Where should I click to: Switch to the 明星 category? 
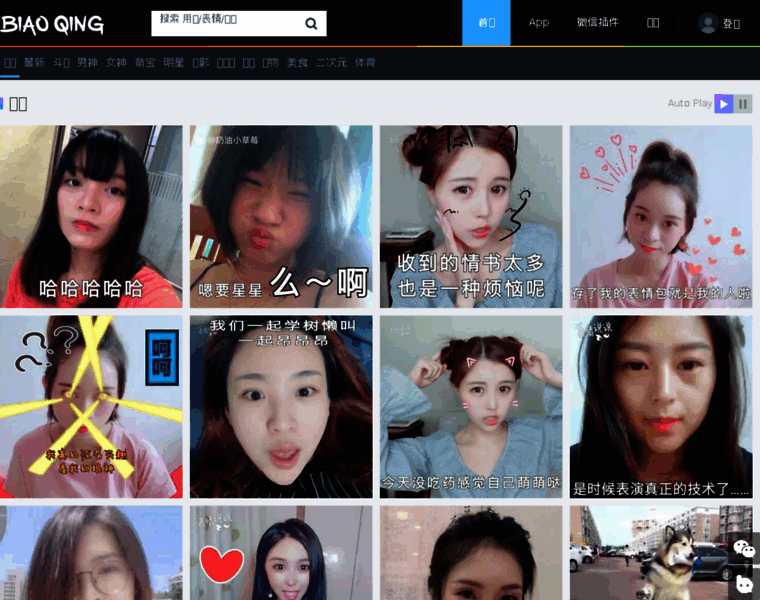click(174, 63)
